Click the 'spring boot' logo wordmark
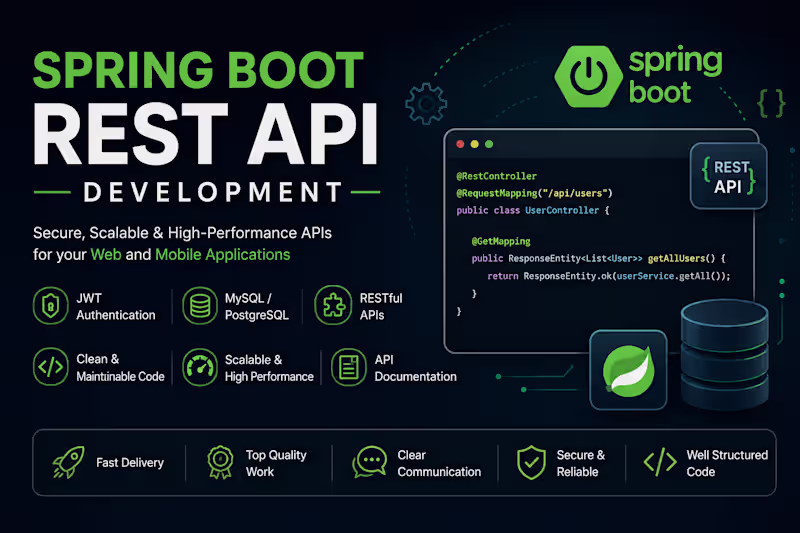The width and height of the screenshot is (800, 533). pos(676,77)
